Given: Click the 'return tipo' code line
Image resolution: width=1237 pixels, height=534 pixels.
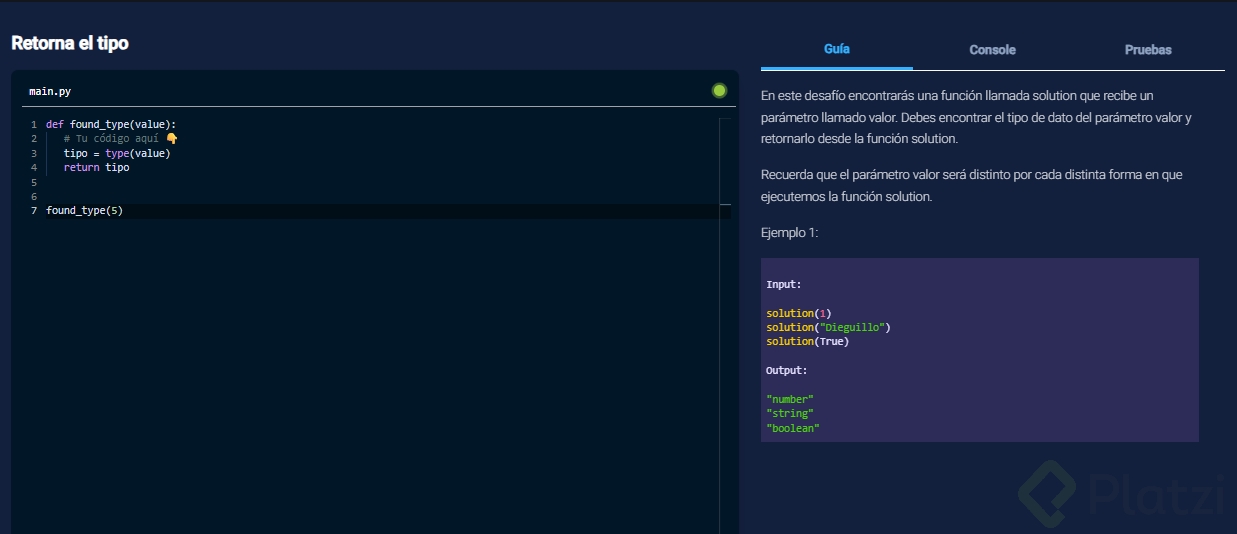Looking at the screenshot, I should click(x=96, y=167).
